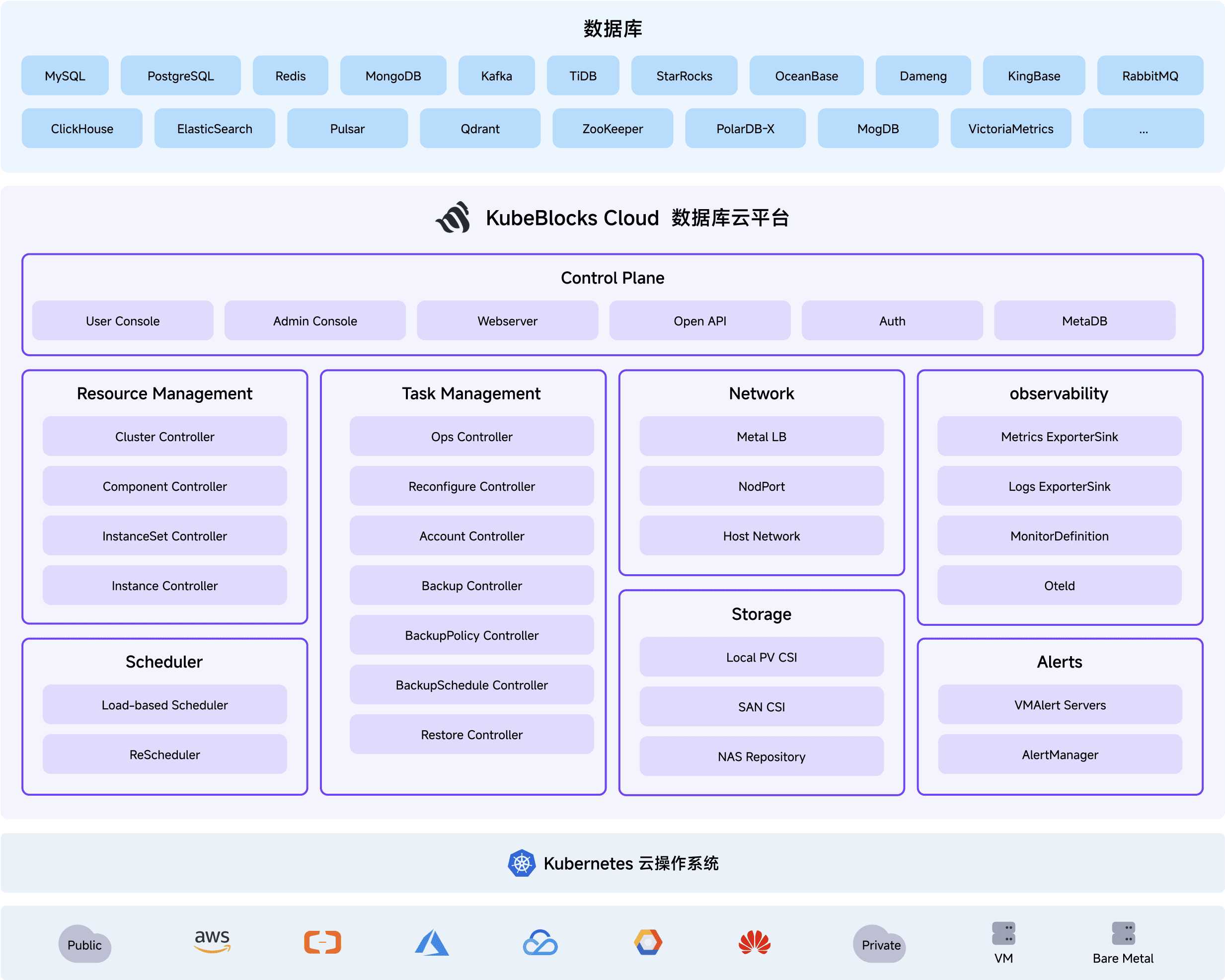Image resolution: width=1225 pixels, height=980 pixels.
Task: Select the BackupPolicy Controller box
Action: pyautogui.click(x=471, y=635)
